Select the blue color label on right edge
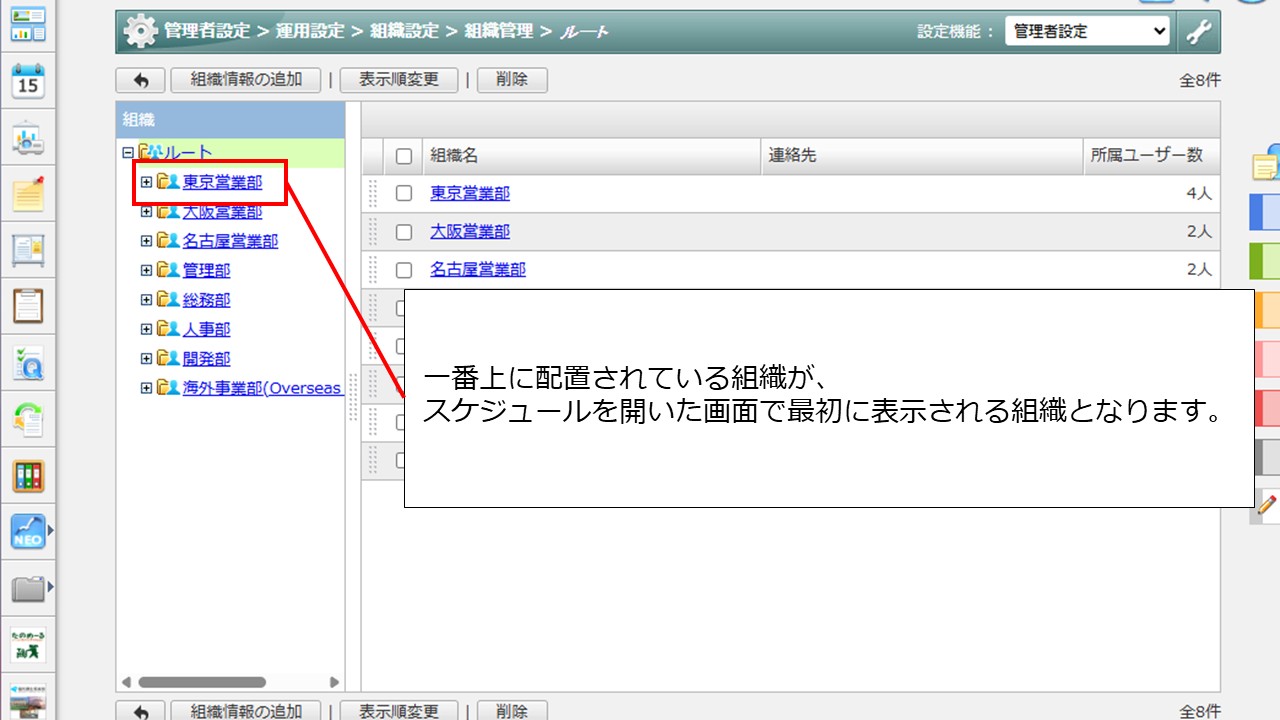The width and height of the screenshot is (1280, 720). (x=1265, y=212)
